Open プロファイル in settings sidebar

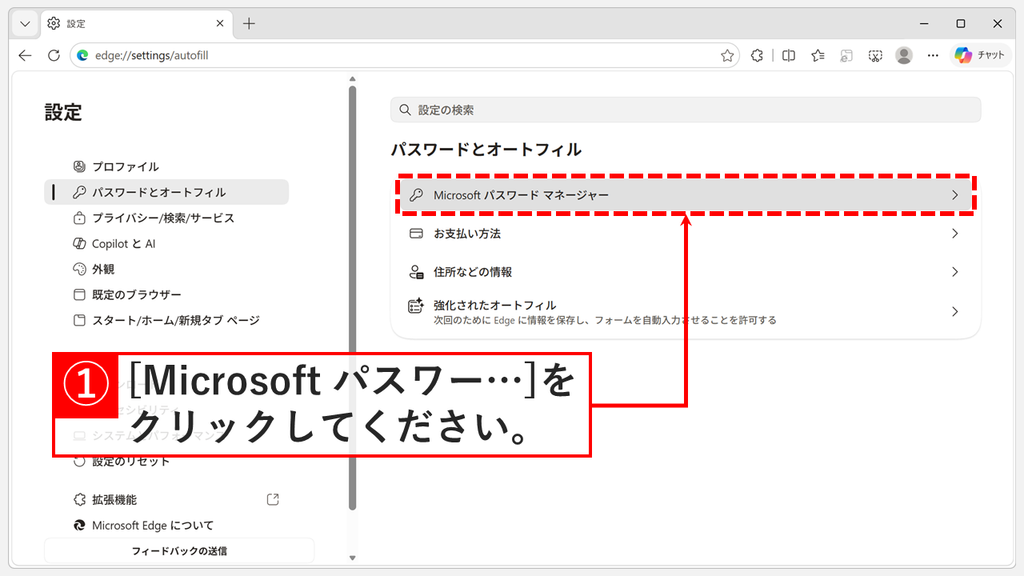pyautogui.click(x=167, y=167)
